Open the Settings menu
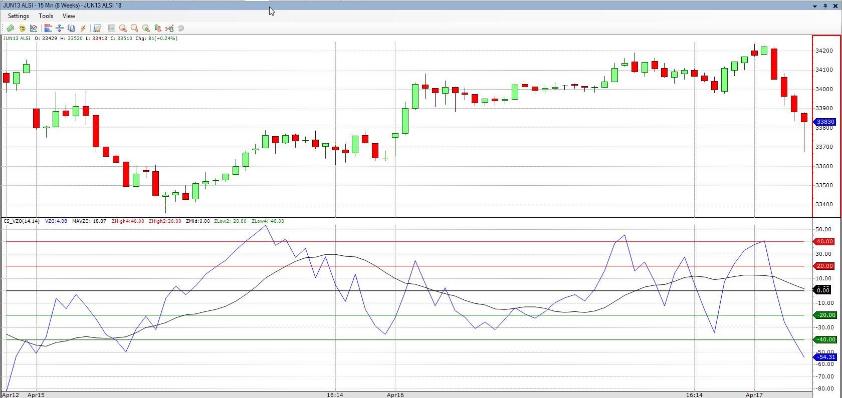 (18, 16)
